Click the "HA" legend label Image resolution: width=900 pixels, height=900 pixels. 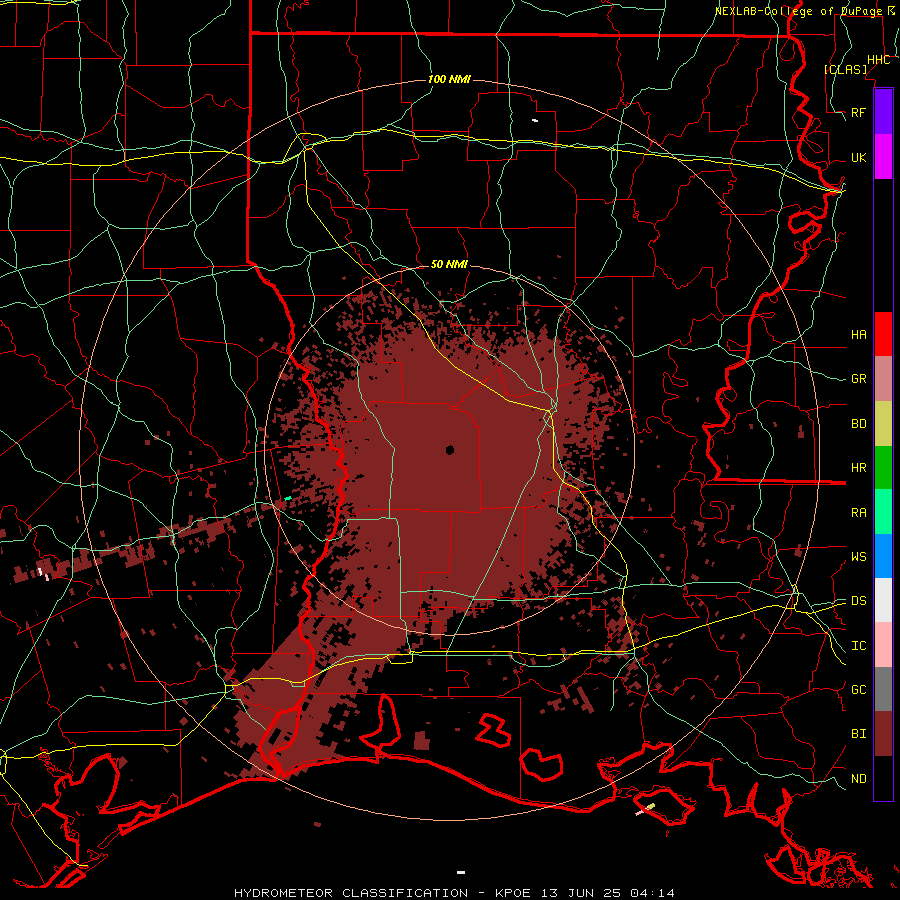[859, 335]
